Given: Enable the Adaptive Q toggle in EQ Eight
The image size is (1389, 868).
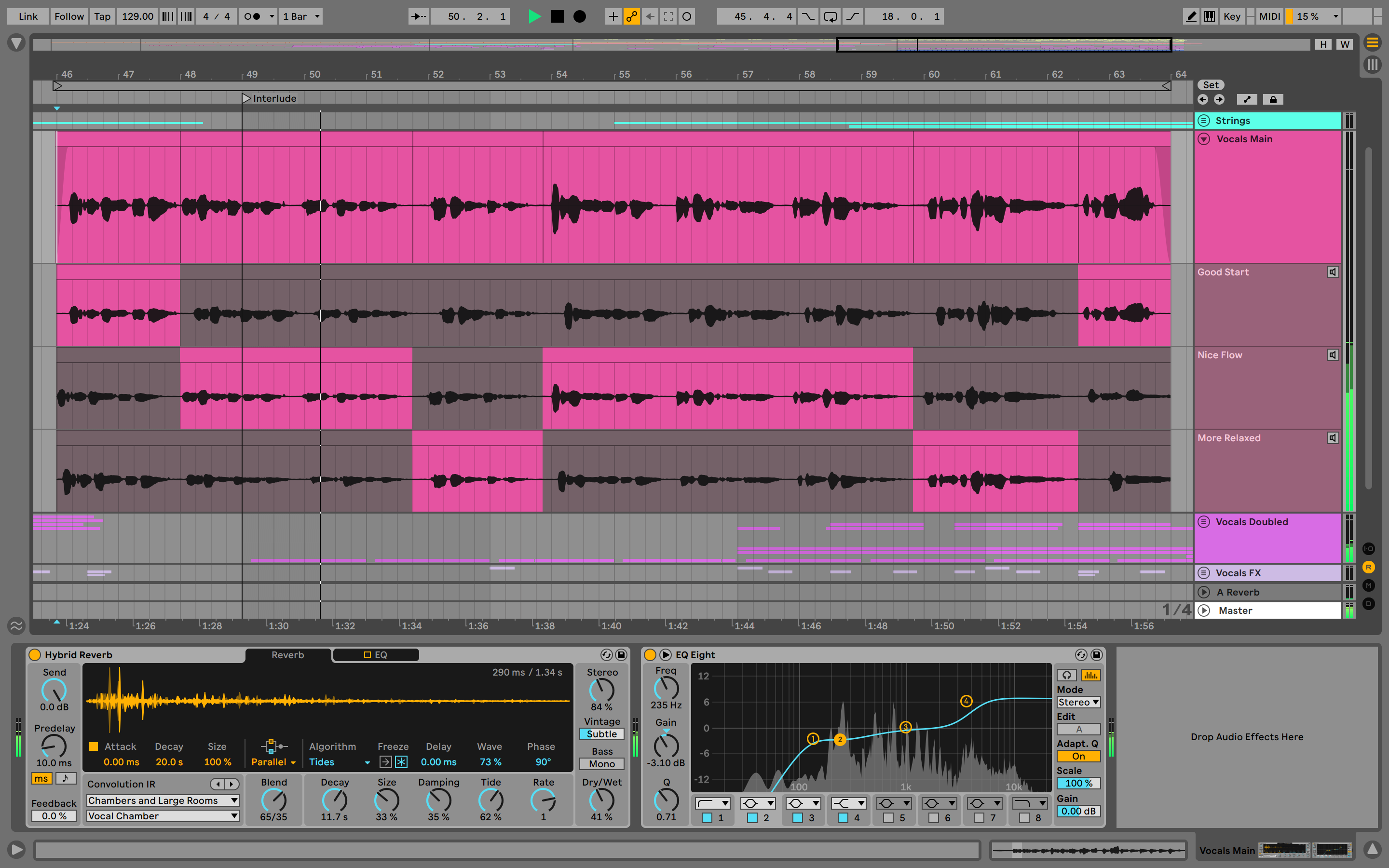Looking at the screenshot, I should point(1078,756).
